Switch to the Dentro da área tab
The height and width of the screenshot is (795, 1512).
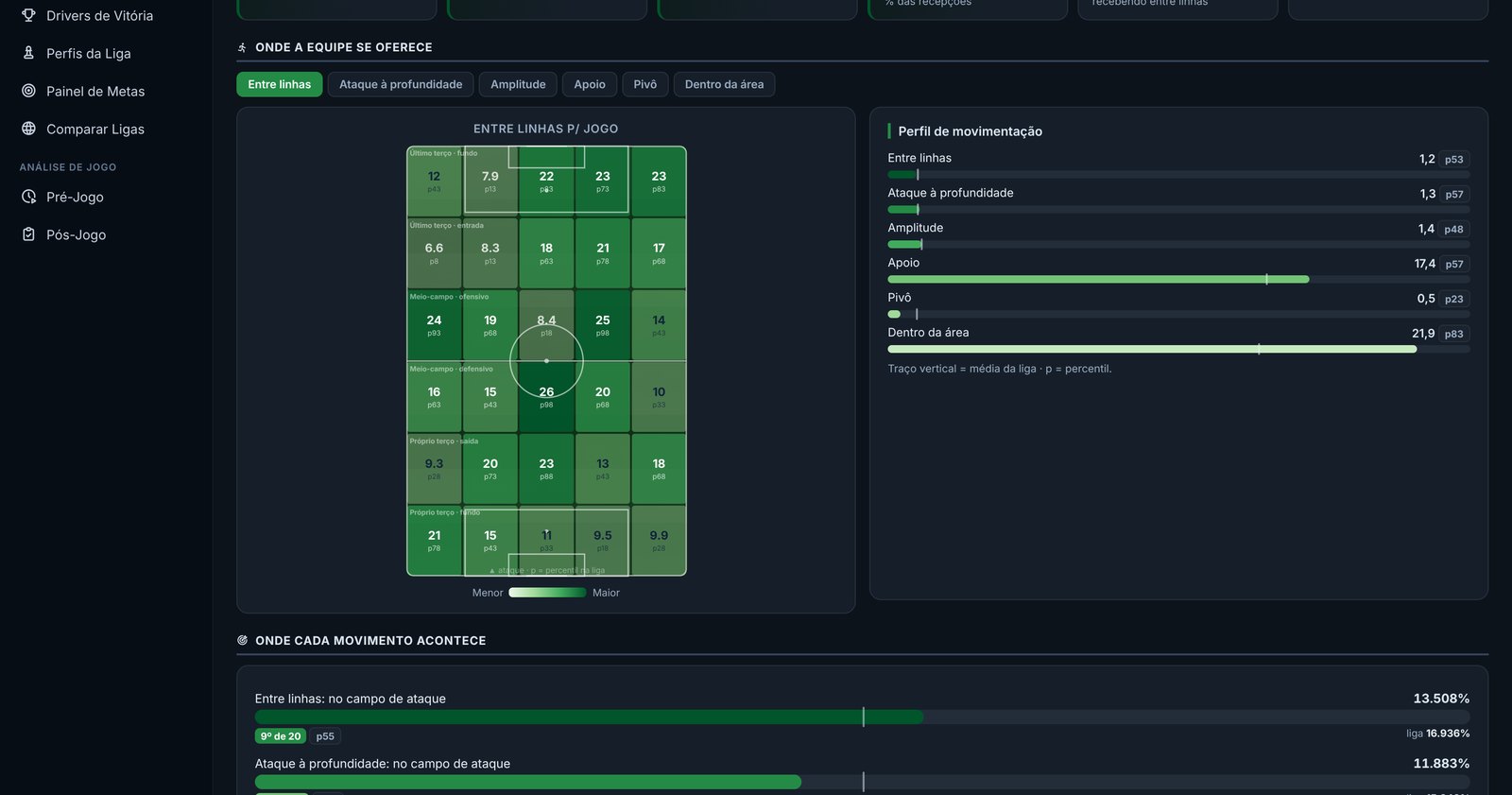coord(724,84)
